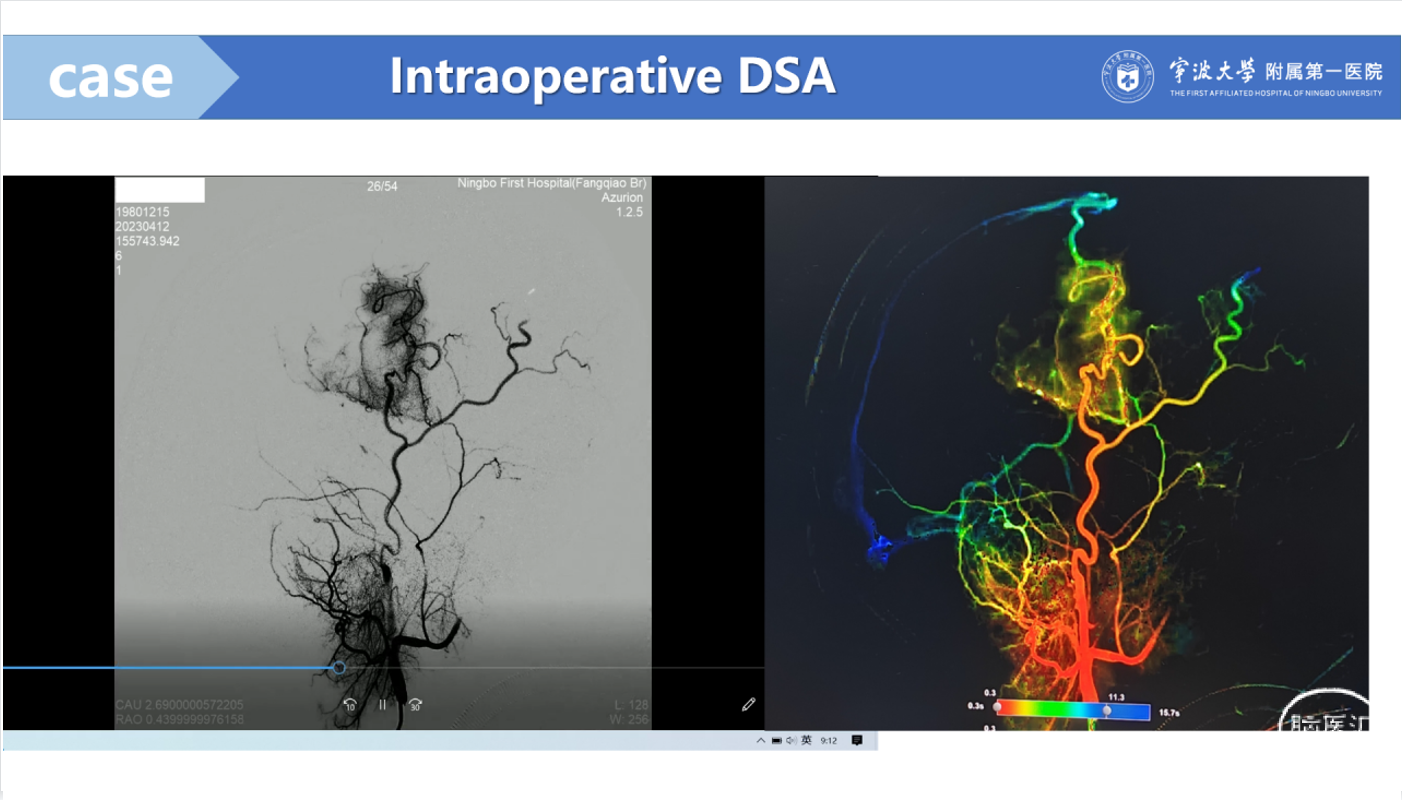Click the grayscale DSA angiogram image
Image resolution: width=1402 pixels, height=800 pixels.
tap(383, 452)
